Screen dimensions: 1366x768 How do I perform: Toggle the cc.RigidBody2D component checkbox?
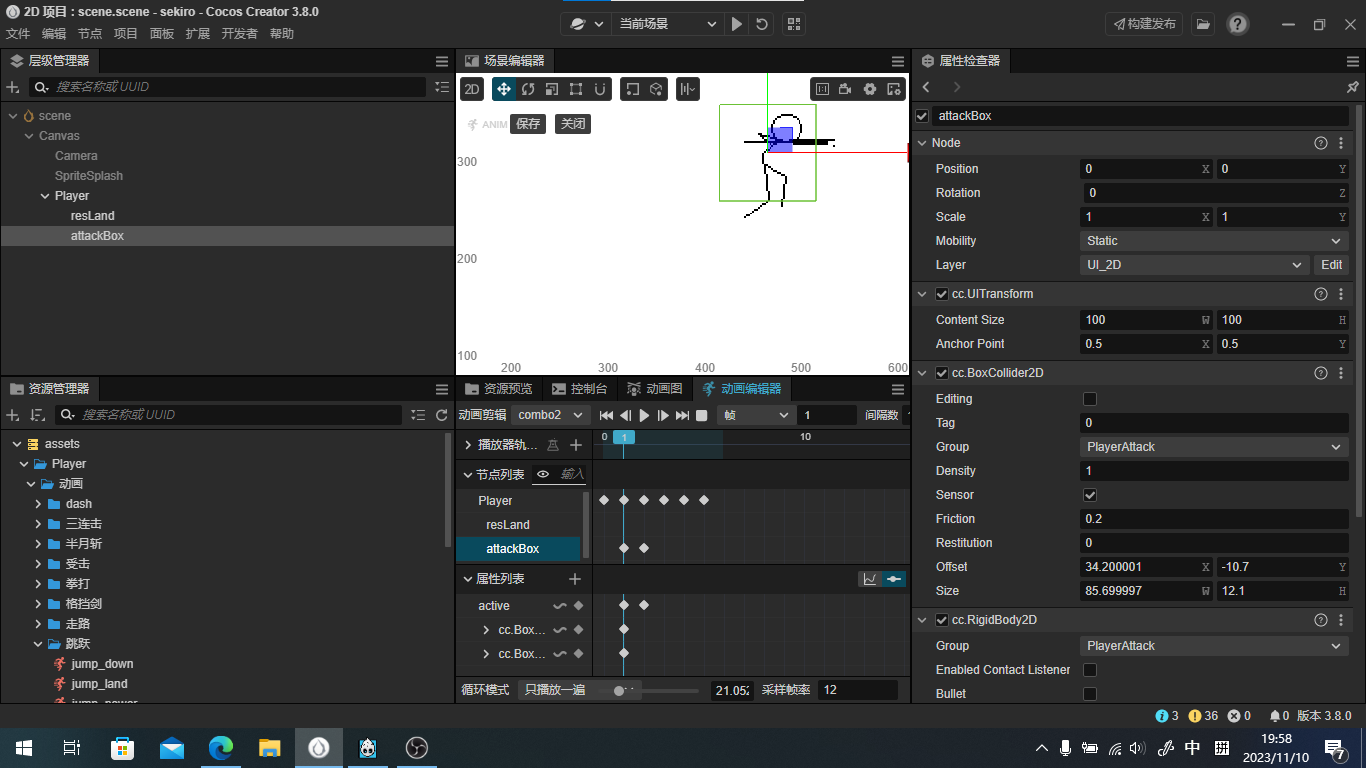pyautogui.click(x=941, y=620)
